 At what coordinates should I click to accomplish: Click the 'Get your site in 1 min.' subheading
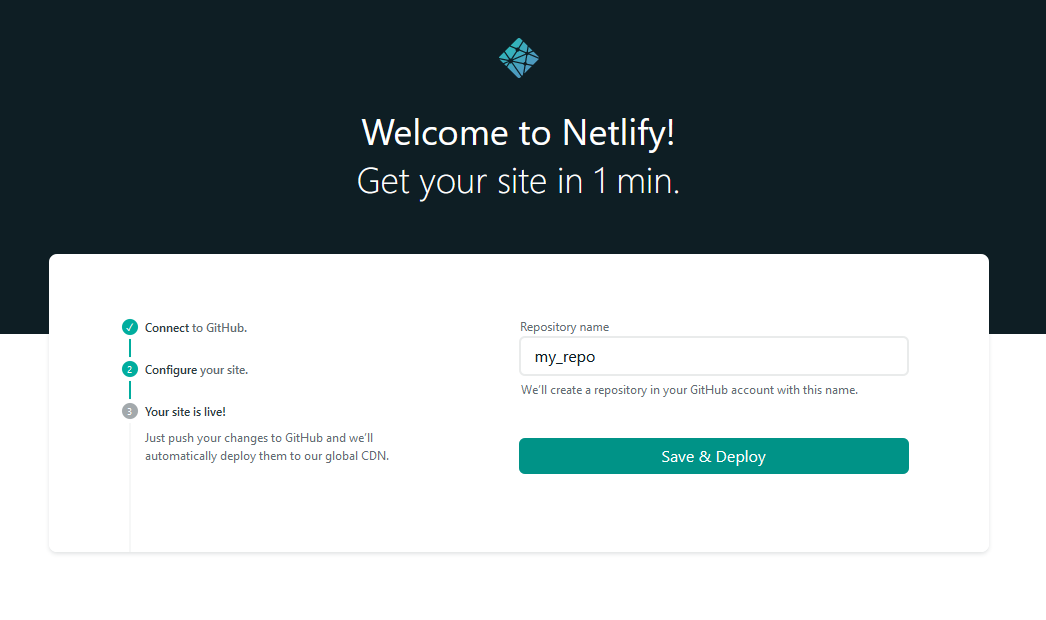click(518, 182)
